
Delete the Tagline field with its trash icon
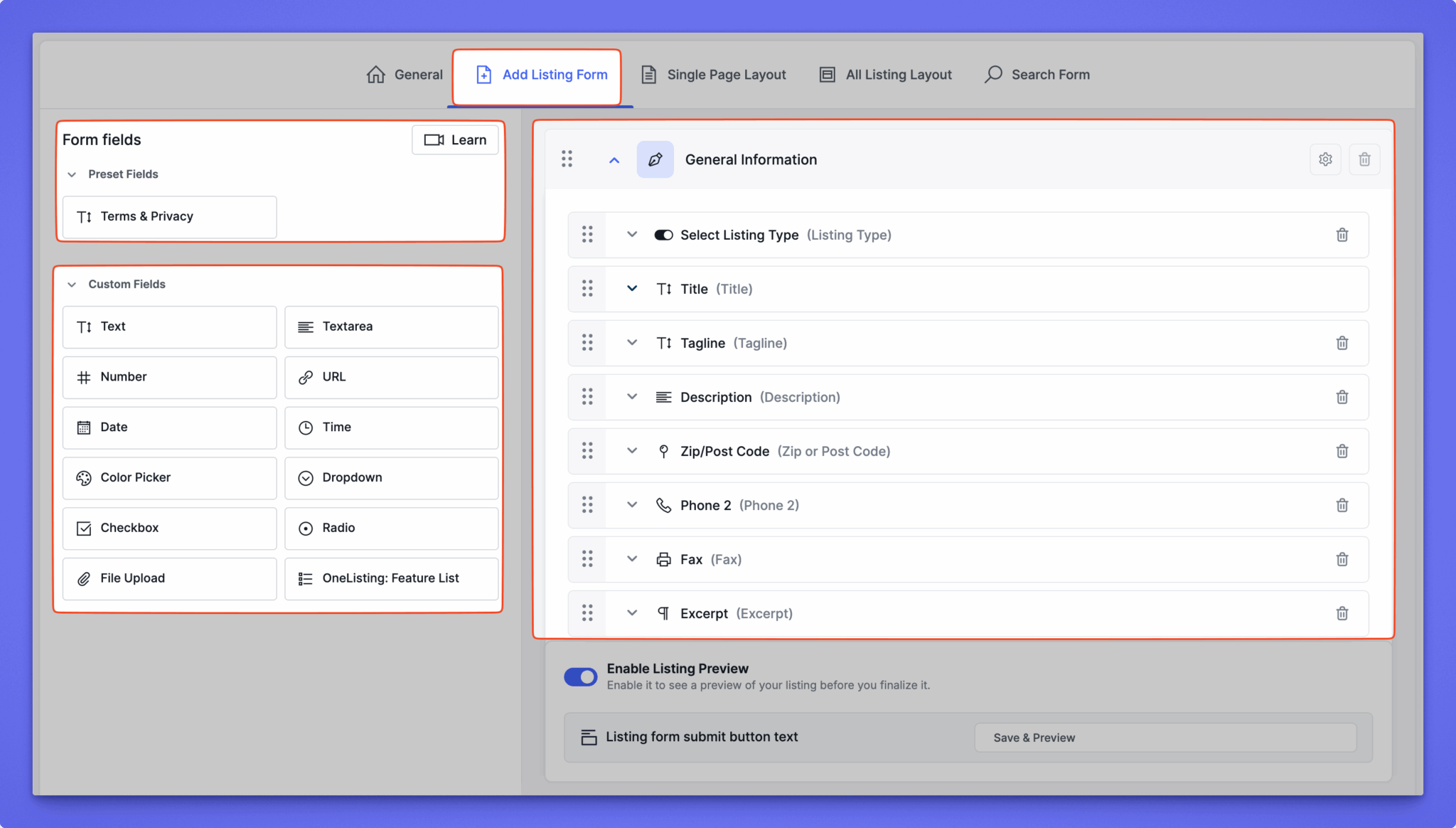1342,343
